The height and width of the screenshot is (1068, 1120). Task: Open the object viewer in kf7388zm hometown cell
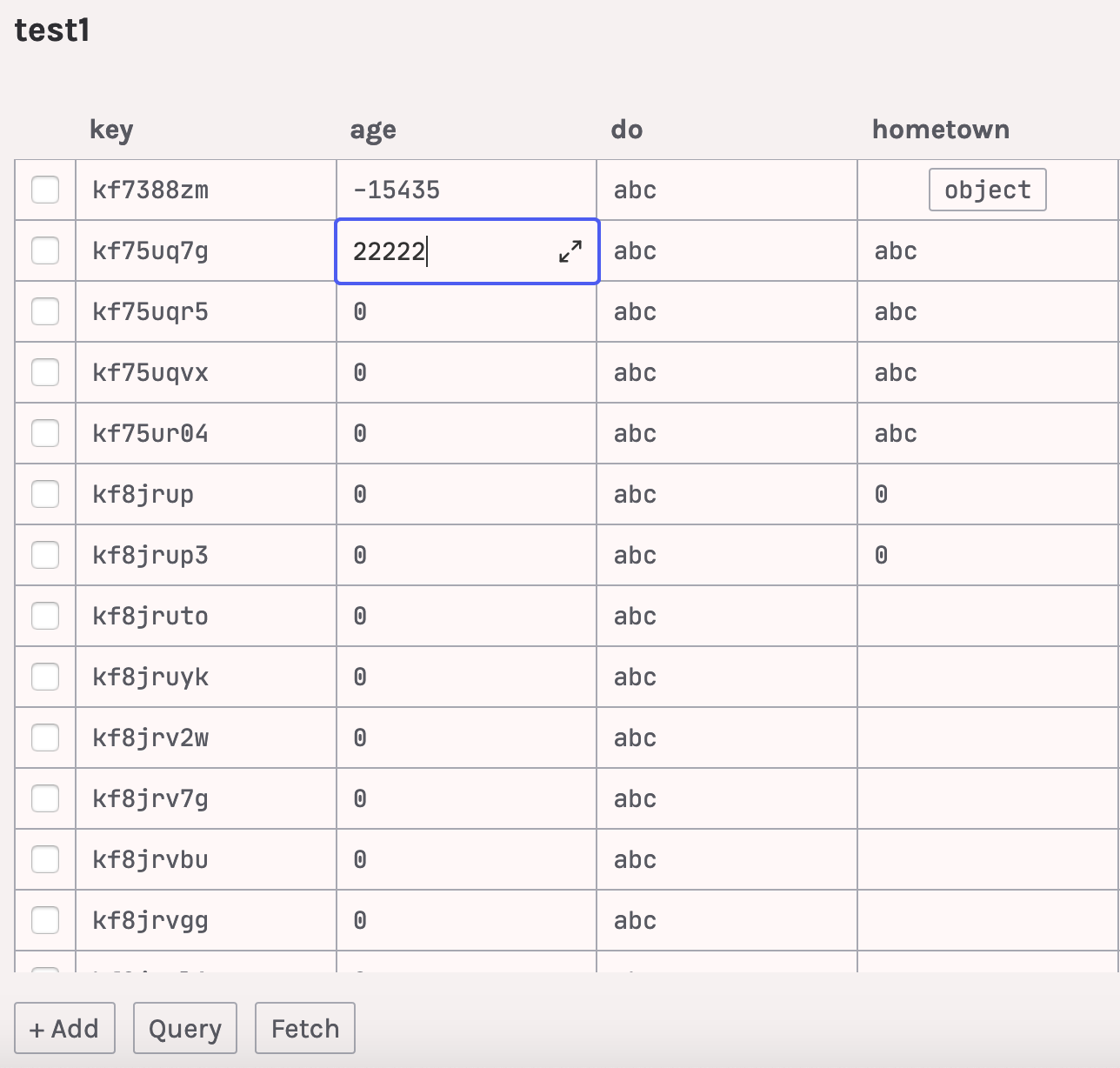click(987, 189)
